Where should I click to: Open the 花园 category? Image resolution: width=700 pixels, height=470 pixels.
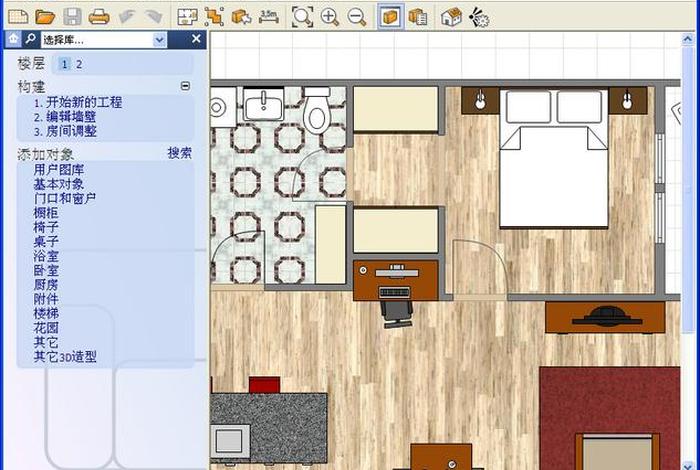point(46,328)
